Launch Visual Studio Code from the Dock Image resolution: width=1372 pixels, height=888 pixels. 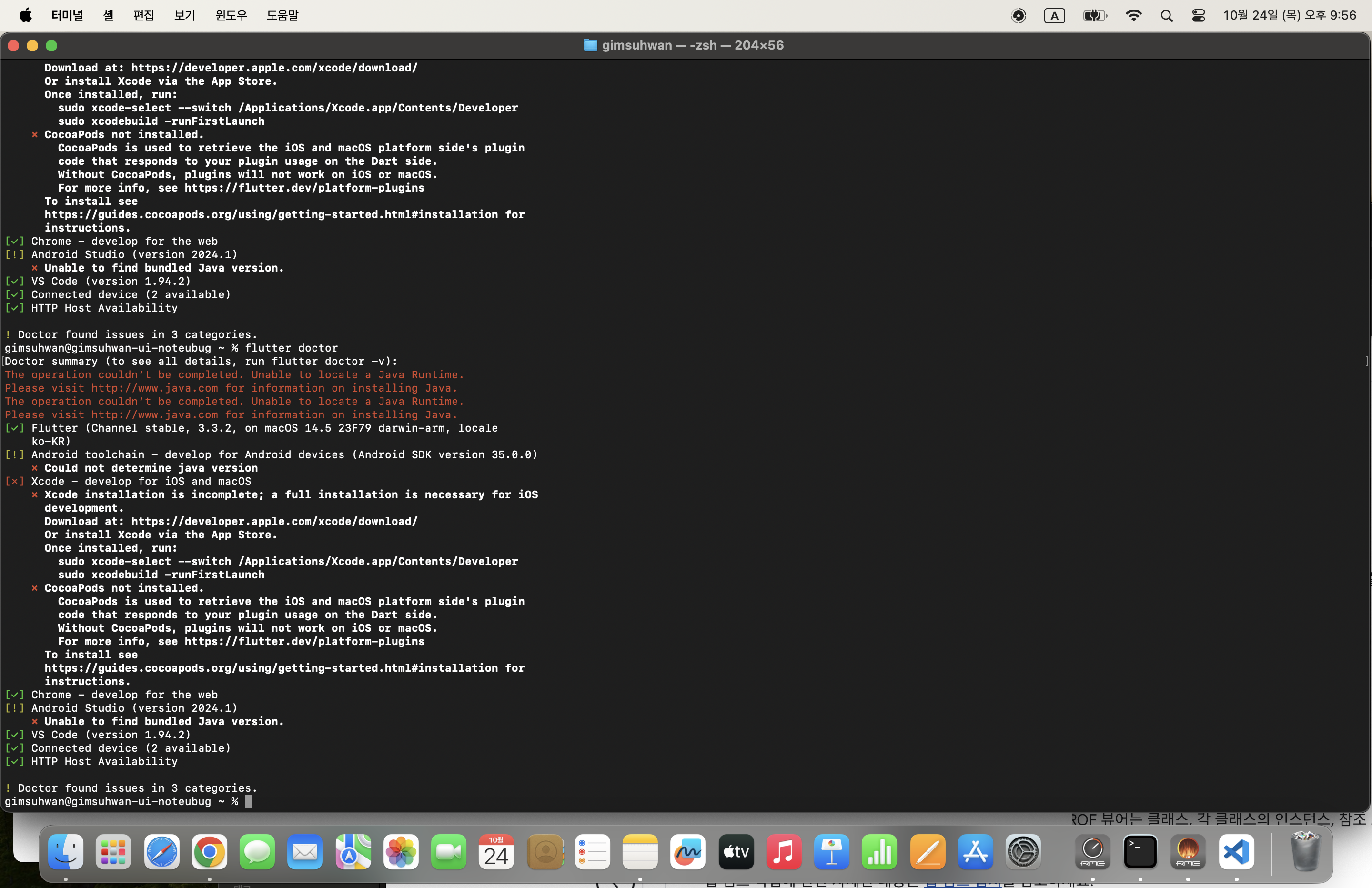(1237, 852)
